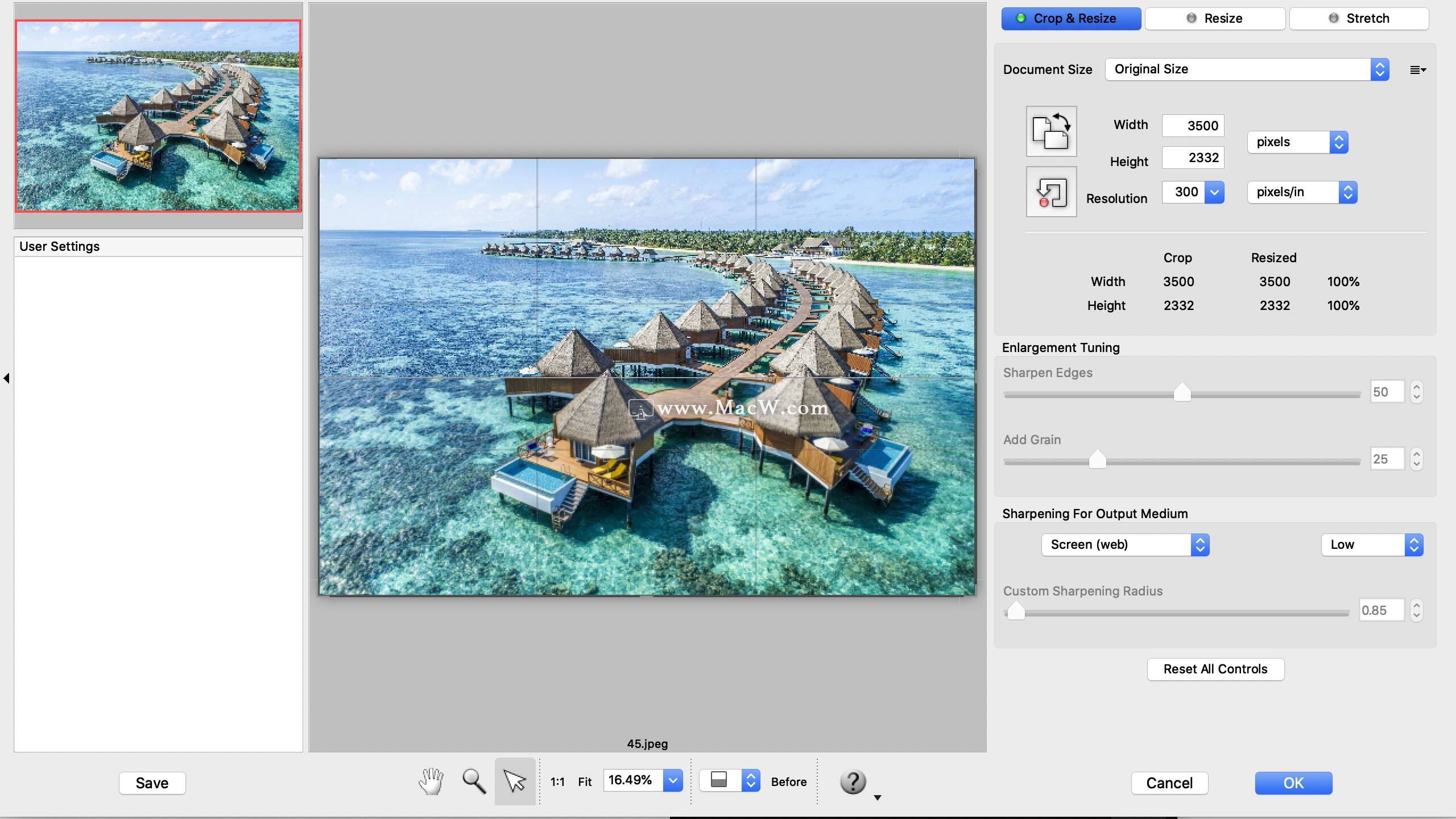Switch to the Stretch mode
This screenshot has height=819, width=1456.
[x=1359, y=18]
